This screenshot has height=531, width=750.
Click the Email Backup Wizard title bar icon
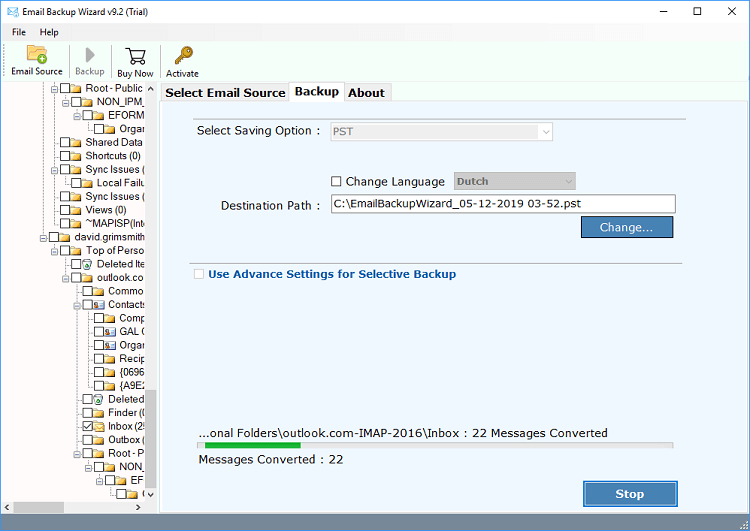coord(13,11)
